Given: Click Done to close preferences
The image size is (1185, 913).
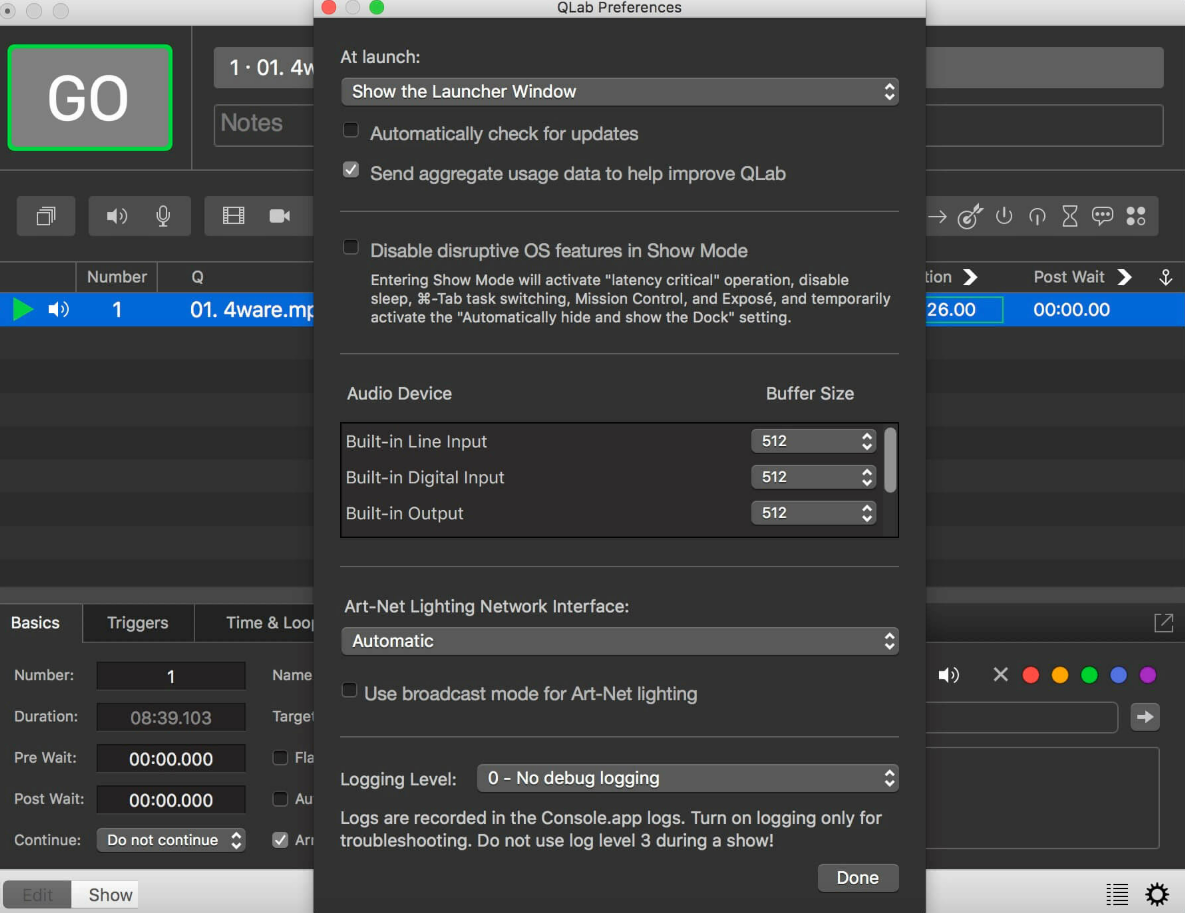Looking at the screenshot, I should [858, 877].
